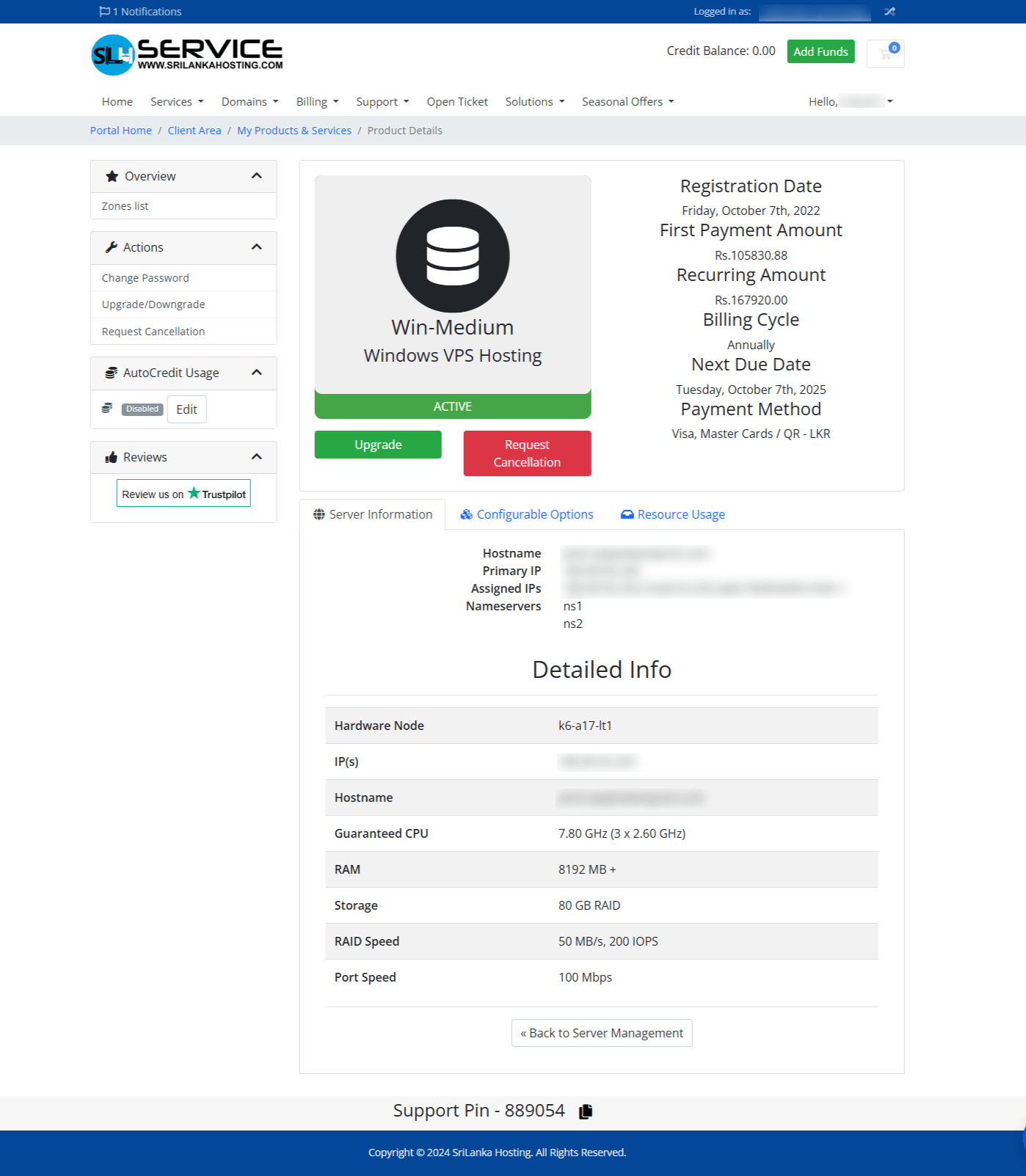Click the Recurring Amount Rs.167920.00

tap(751, 300)
